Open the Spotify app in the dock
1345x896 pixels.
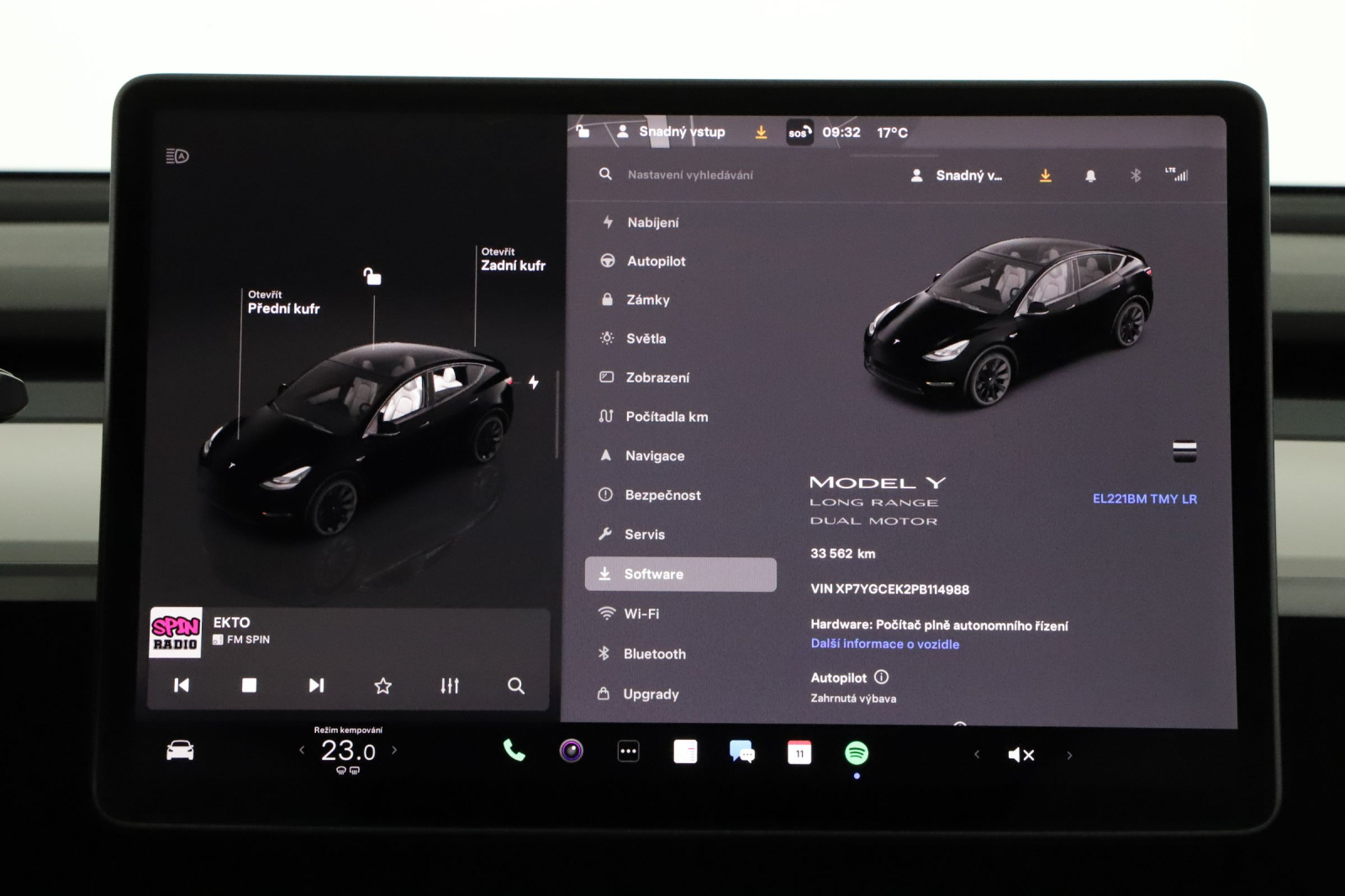pos(857,753)
